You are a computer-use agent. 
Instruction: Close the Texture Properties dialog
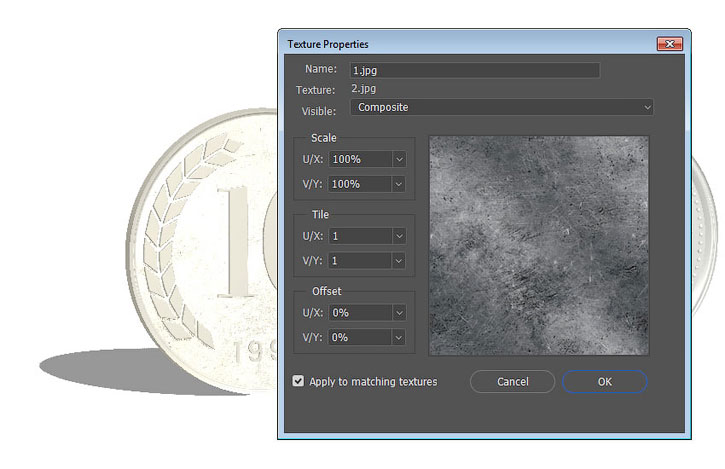(669, 44)
